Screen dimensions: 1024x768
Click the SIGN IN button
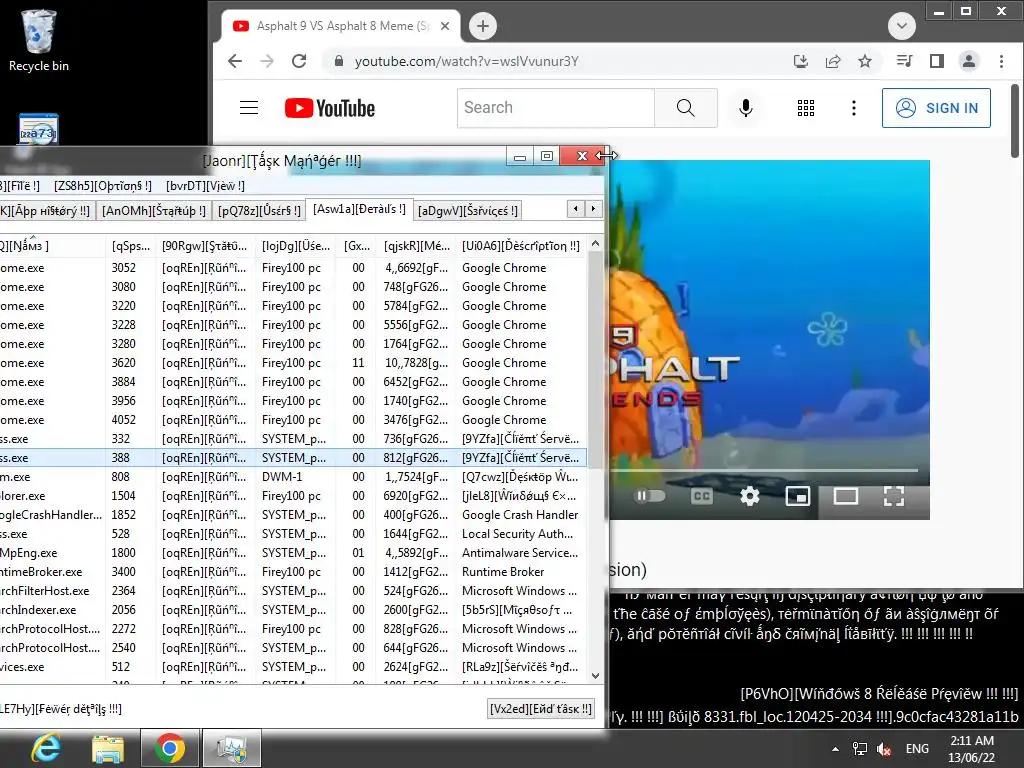[936, 108]
